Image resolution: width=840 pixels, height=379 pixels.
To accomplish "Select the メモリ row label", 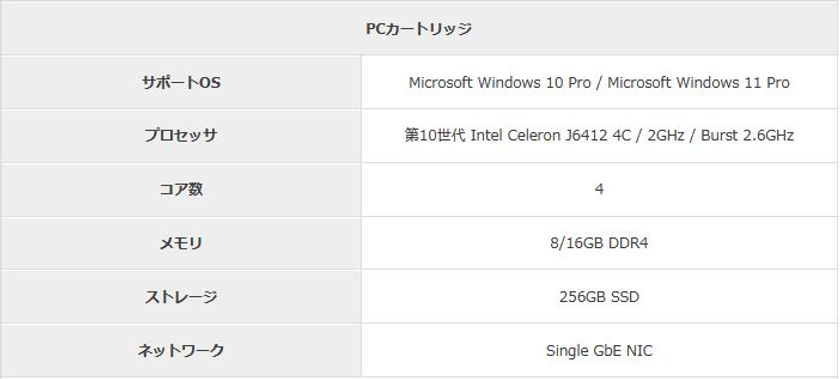I will tap(181, 243).
